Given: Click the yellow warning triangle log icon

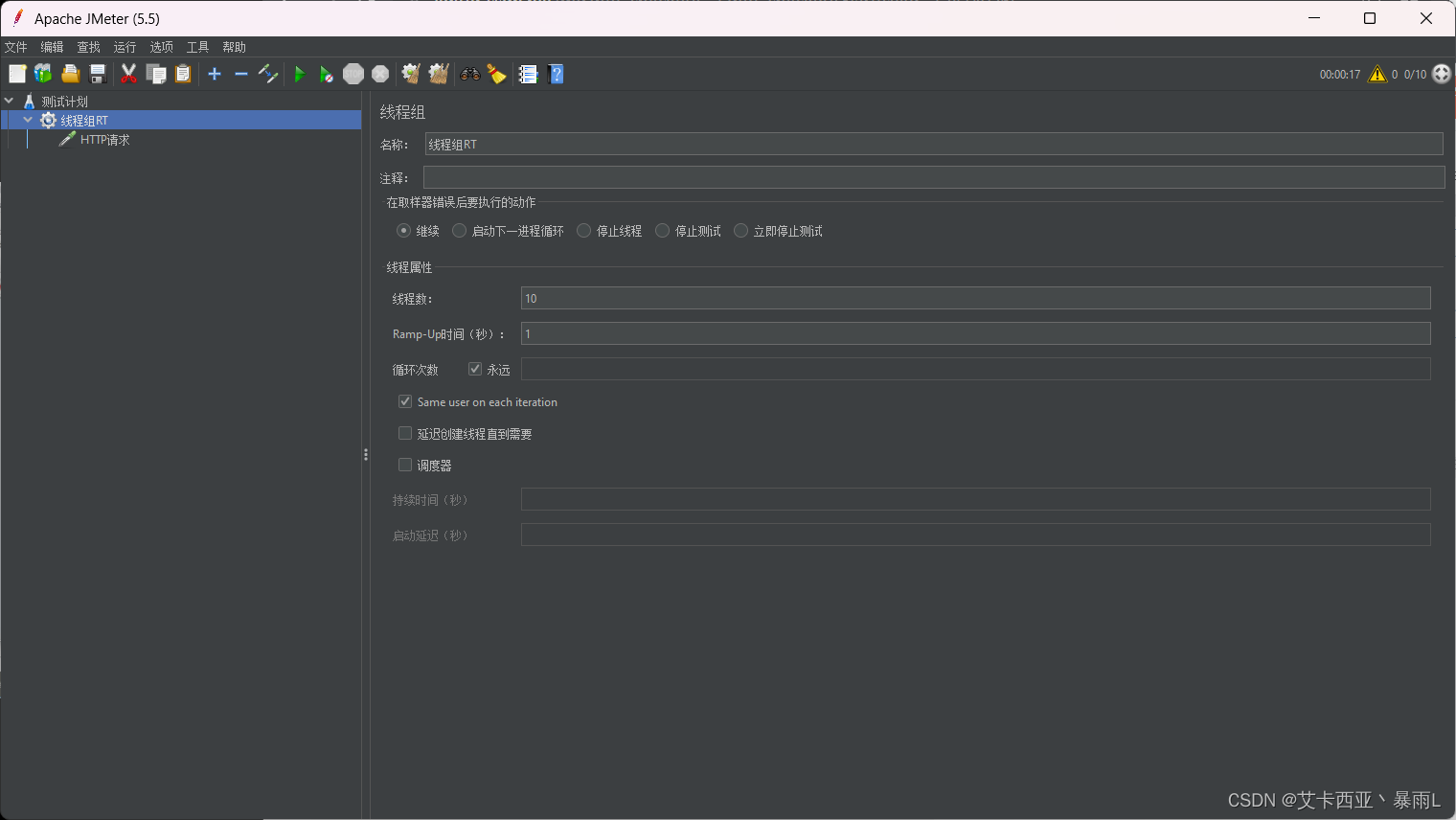Looking at the screenshot, I should 1377,74.
